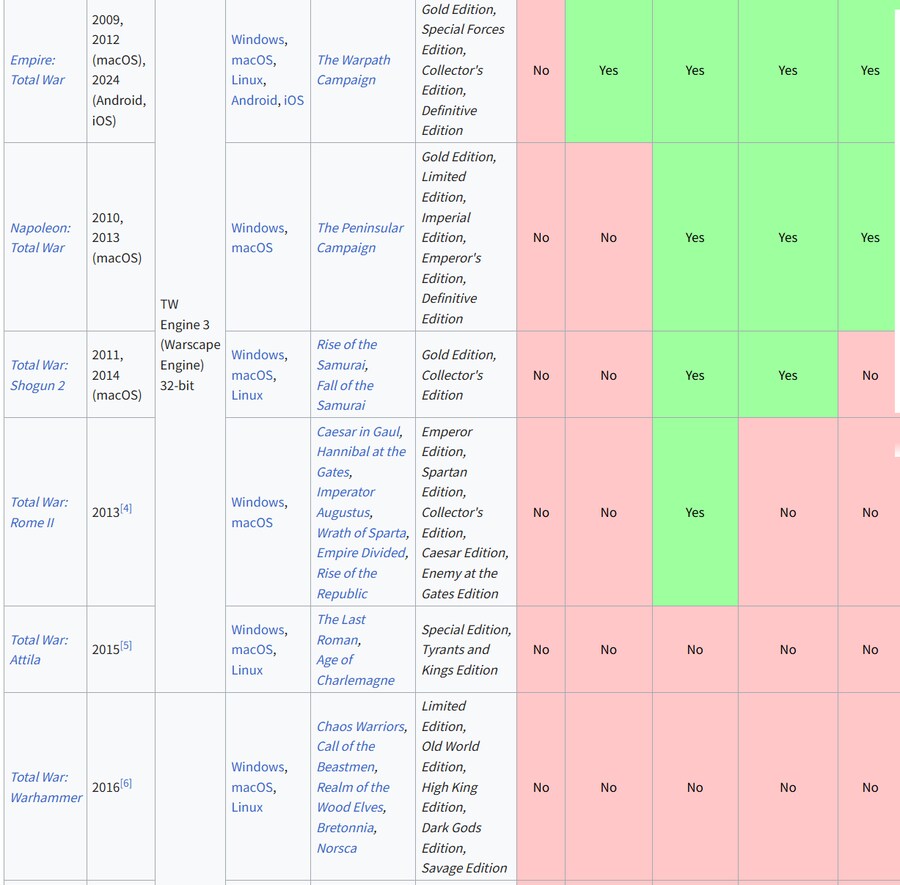The image size is (900, 885).
Task: Select 'Emperor Edition, Spartan Edition' Rome II cell
Action: point(465,512)
